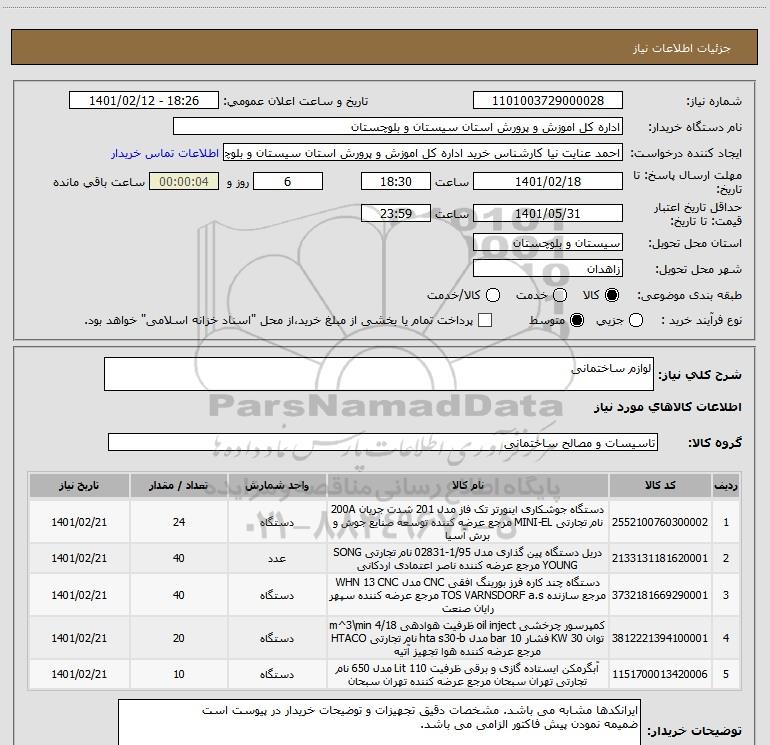Screen dimensions: 770x745
Task: Click the اطلاعات کالاهای مورد نیاز section heading
Action: 667,407
